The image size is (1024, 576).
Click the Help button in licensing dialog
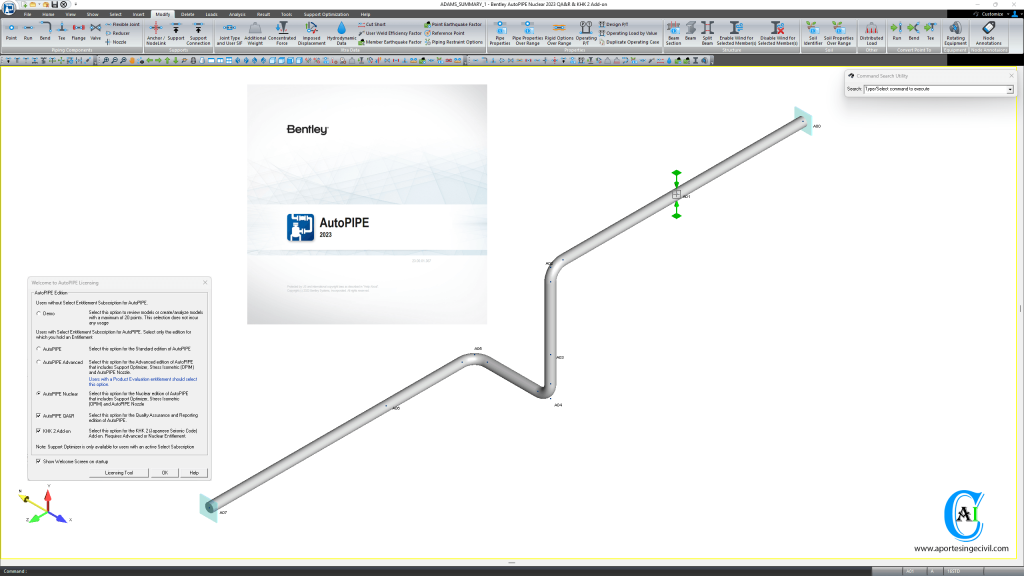pyautogui.click(x=194, y=473)
